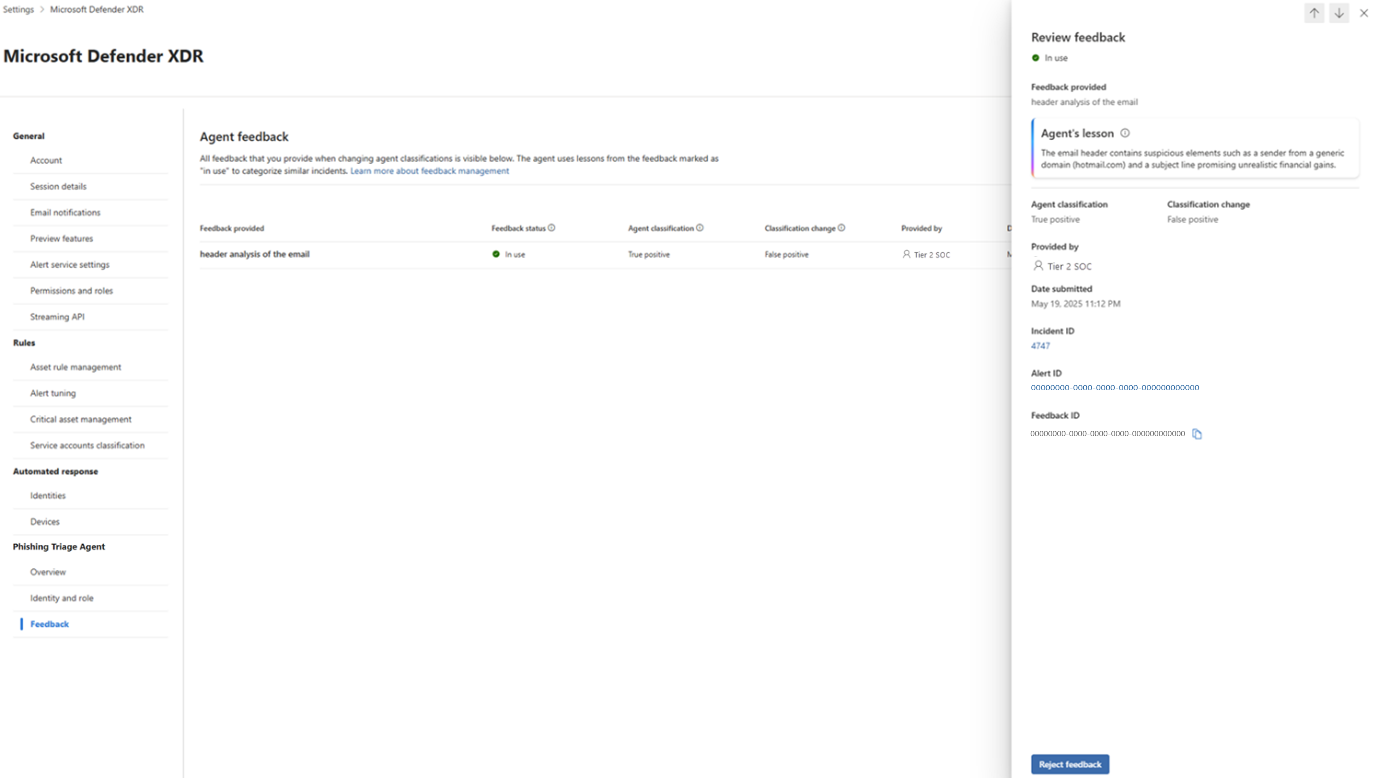Open Identities under Automated response
The image size is (1379, 778).
tap(48, 495)
